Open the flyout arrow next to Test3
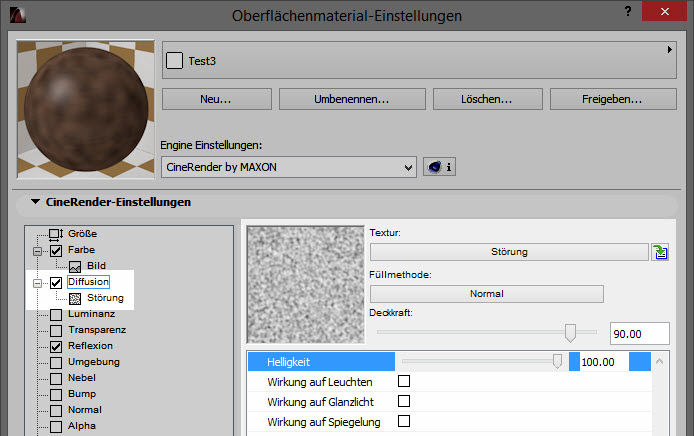The width and height of the screenshot is (694, 436). coord(670,50)
